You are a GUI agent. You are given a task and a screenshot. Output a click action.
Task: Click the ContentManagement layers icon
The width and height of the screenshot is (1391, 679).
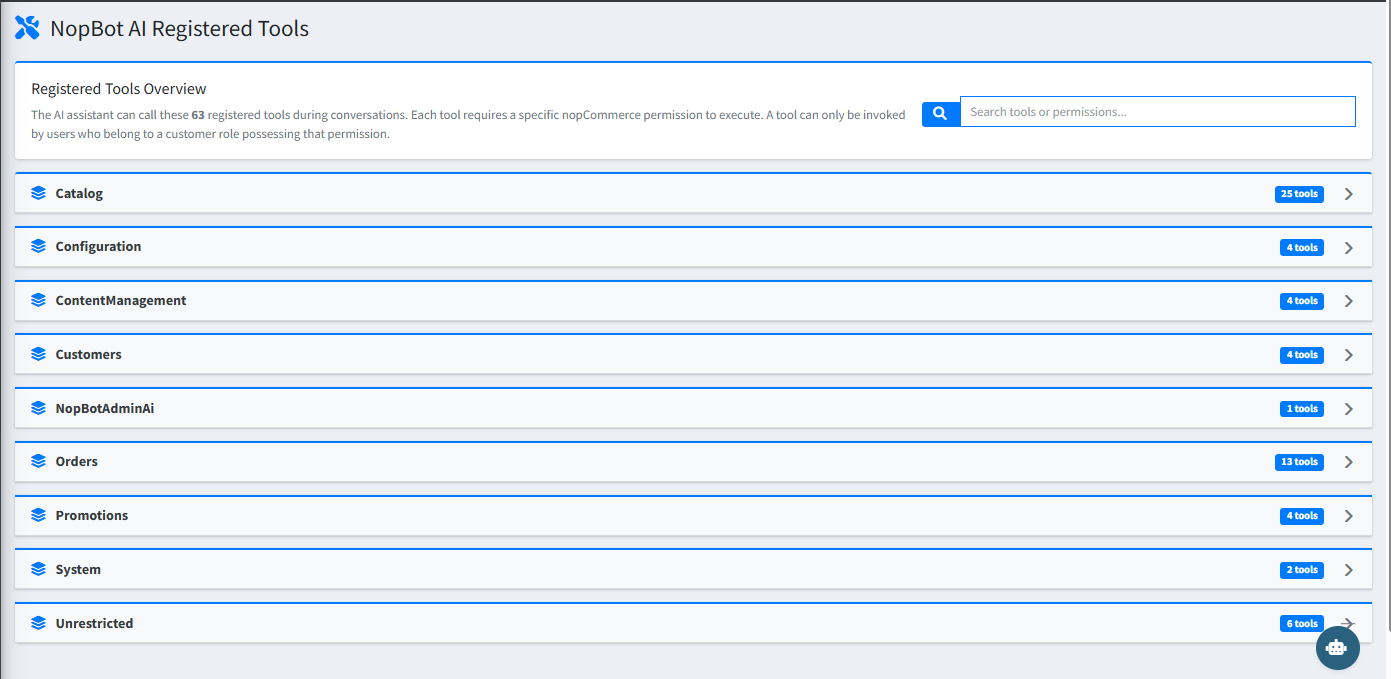[x=38, y=300]
